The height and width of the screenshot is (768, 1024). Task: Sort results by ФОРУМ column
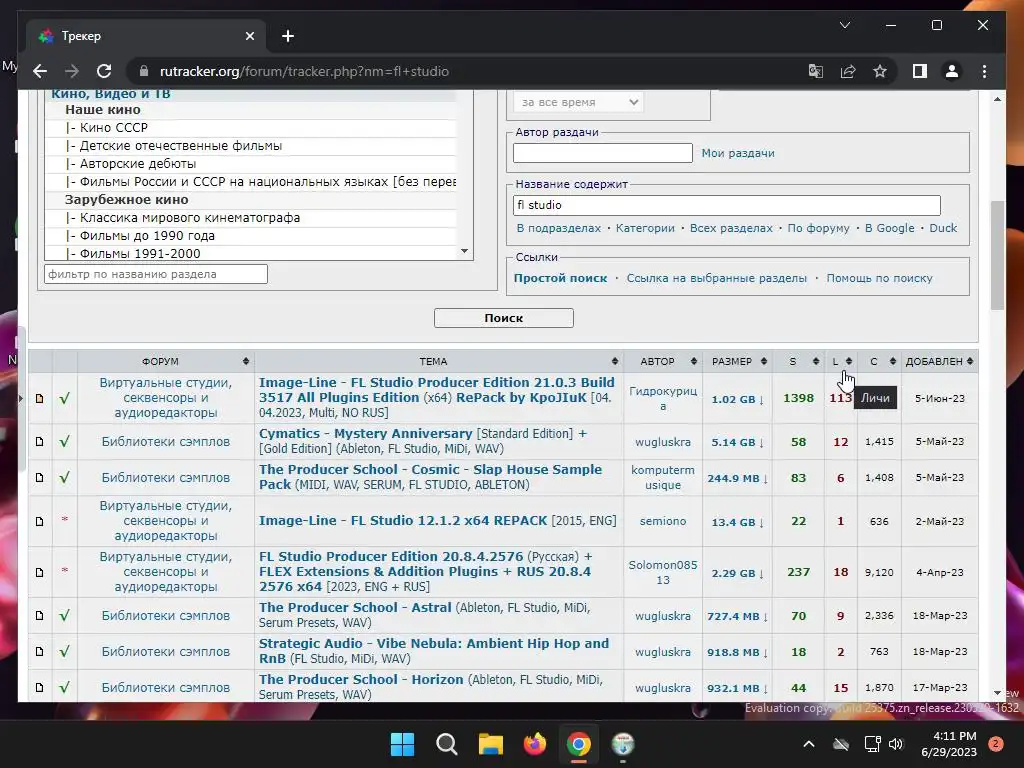[166, 361]
